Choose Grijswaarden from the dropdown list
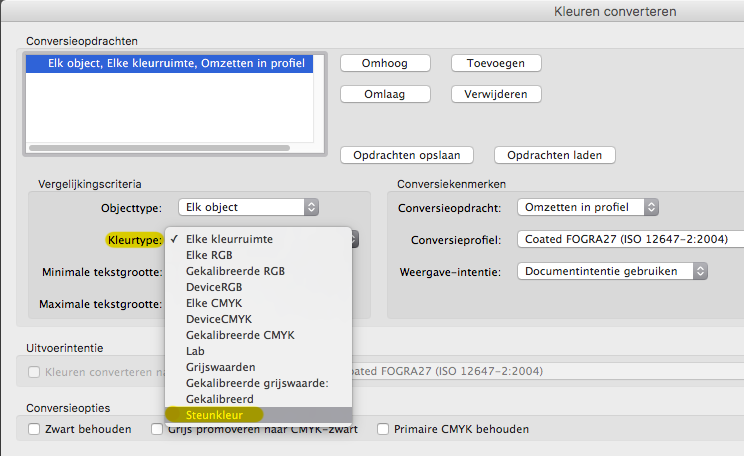The width and height of the screenshot is (744, 456). click(221, 366)
